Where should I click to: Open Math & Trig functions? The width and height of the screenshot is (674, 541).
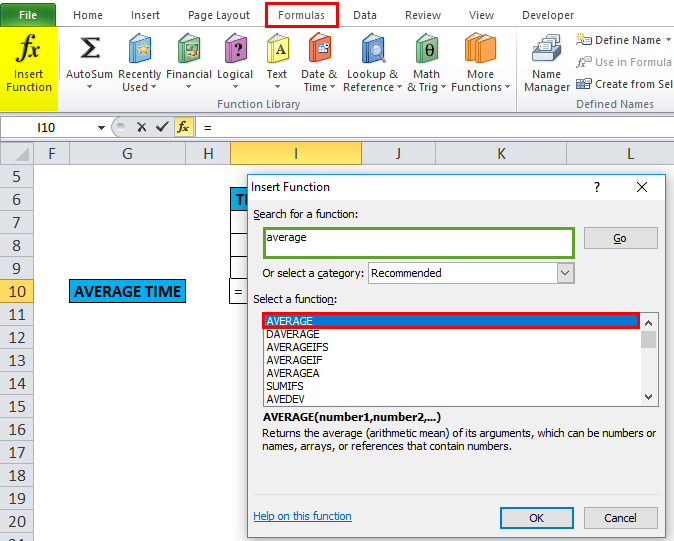click(426, 63)
